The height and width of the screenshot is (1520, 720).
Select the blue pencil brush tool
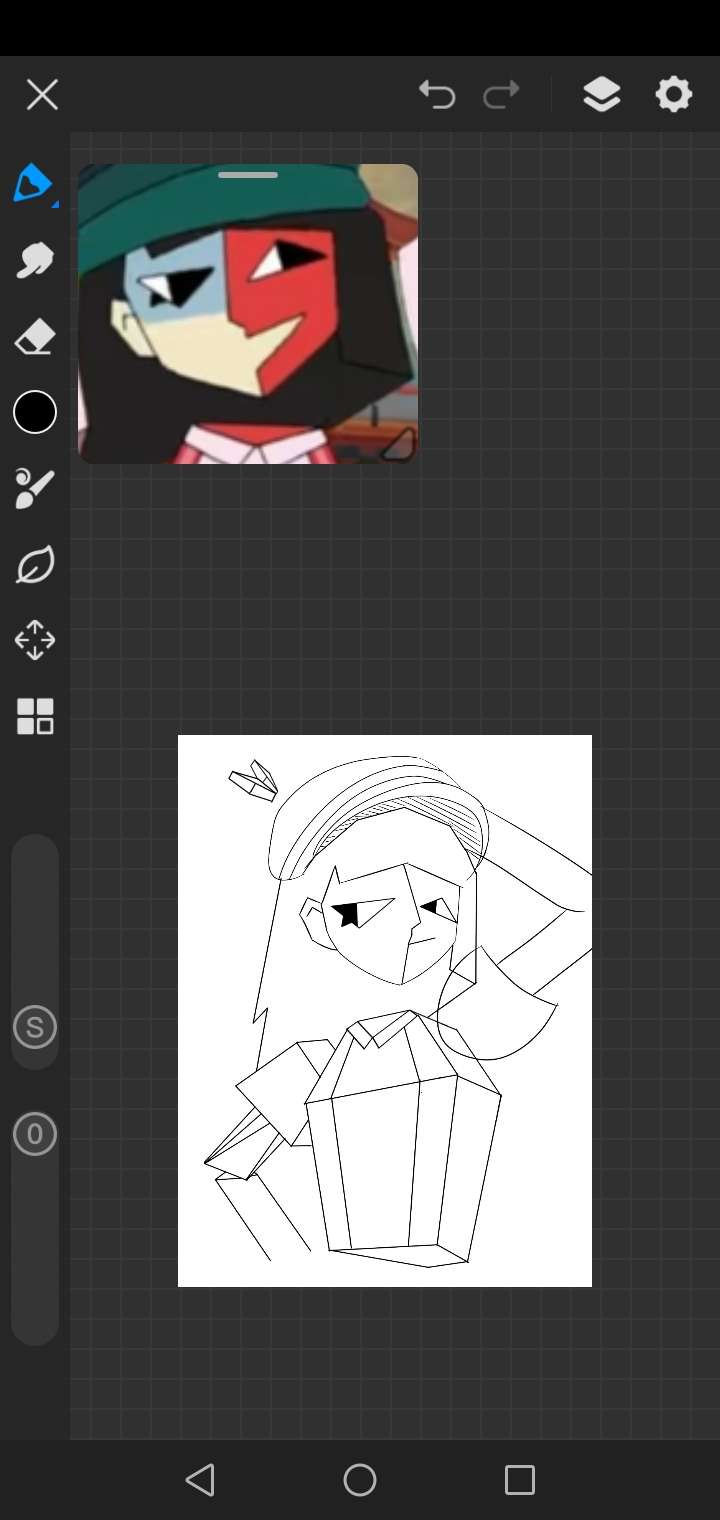point(34,184)
